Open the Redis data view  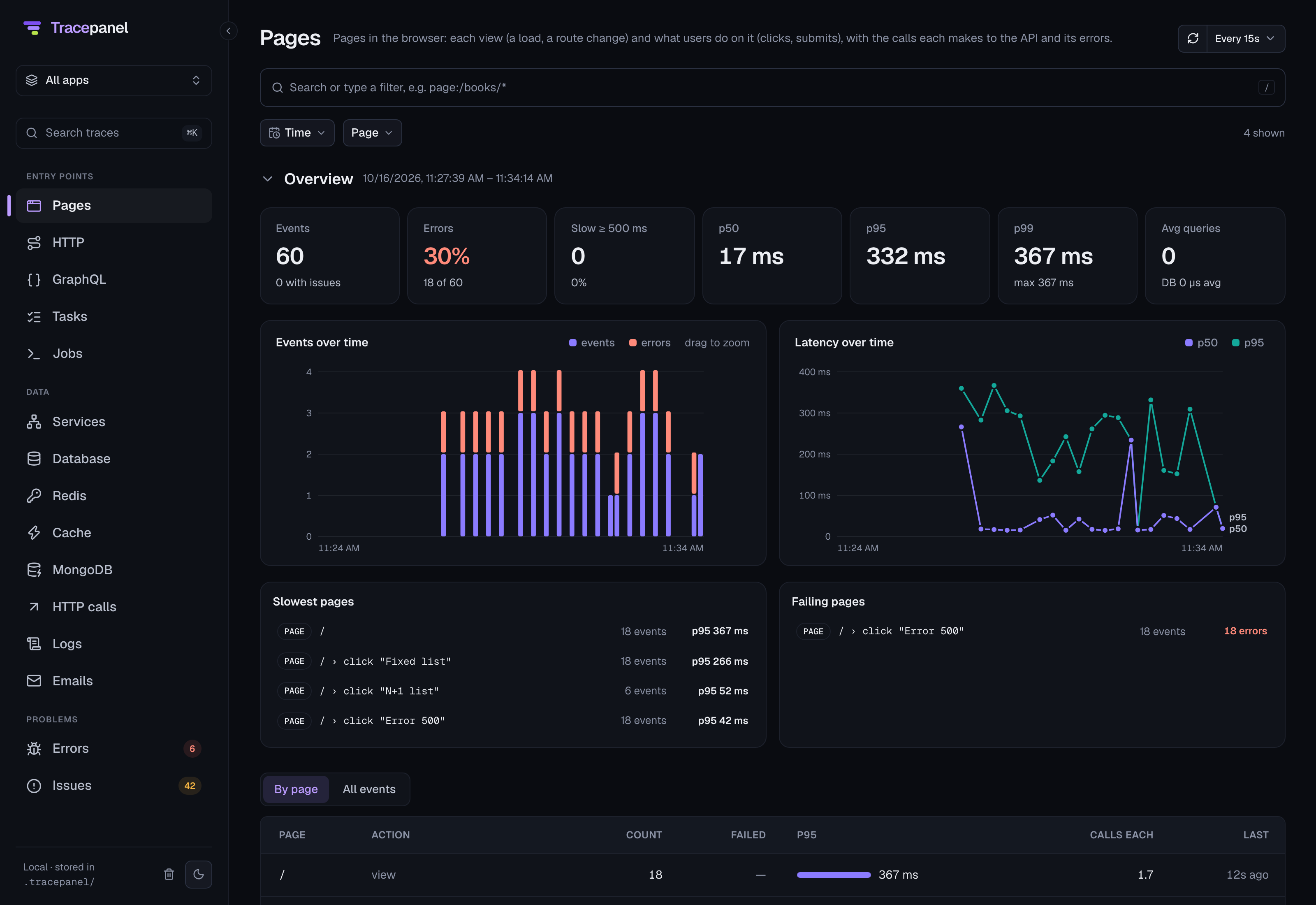click(114, 496)
